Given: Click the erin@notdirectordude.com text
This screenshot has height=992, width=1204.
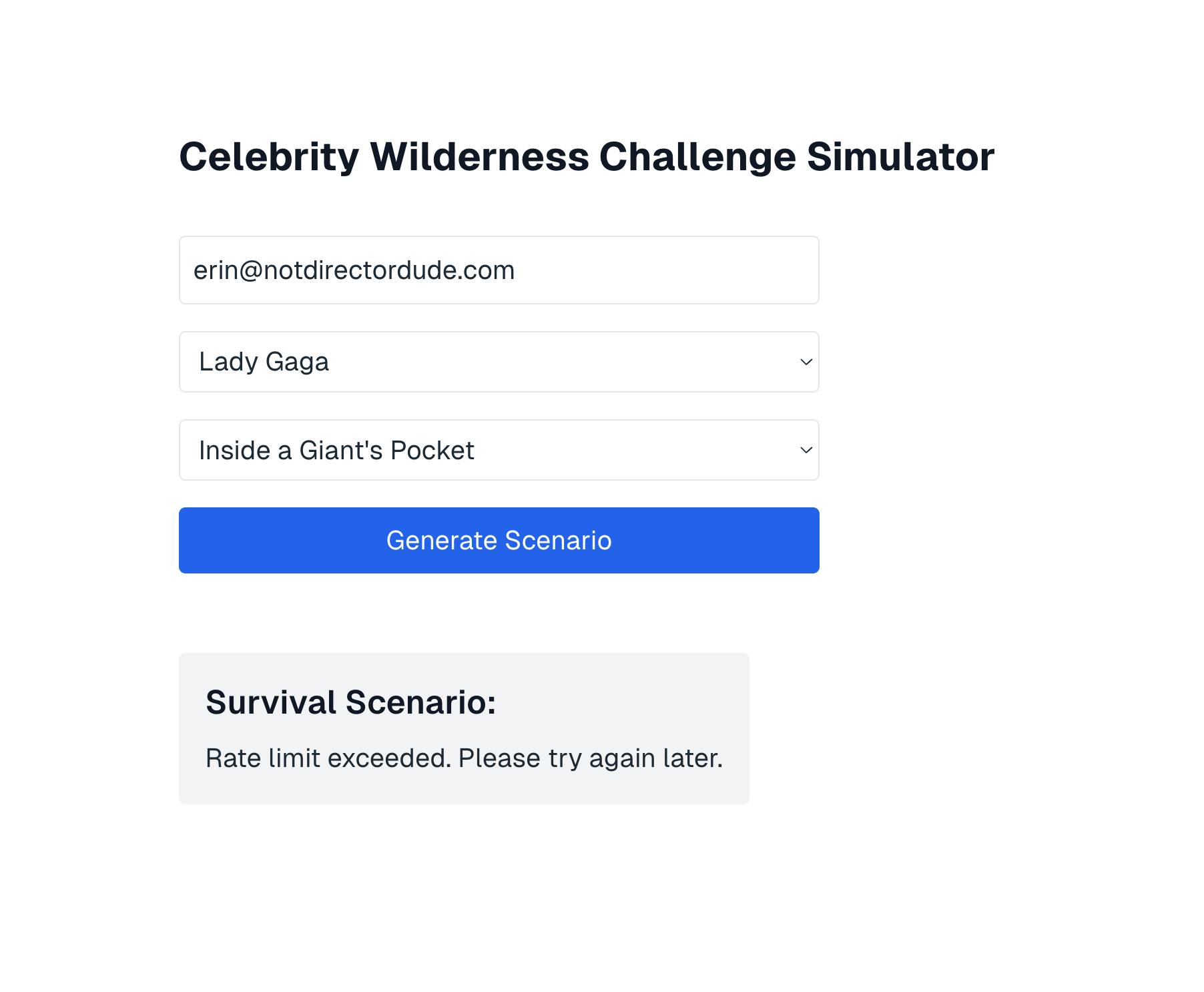Looking at the screenshot, I should pos(354,270).
